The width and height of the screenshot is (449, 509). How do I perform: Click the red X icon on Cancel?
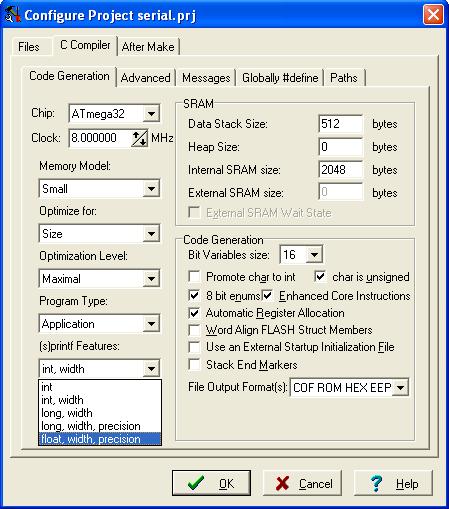click(283, 483)
